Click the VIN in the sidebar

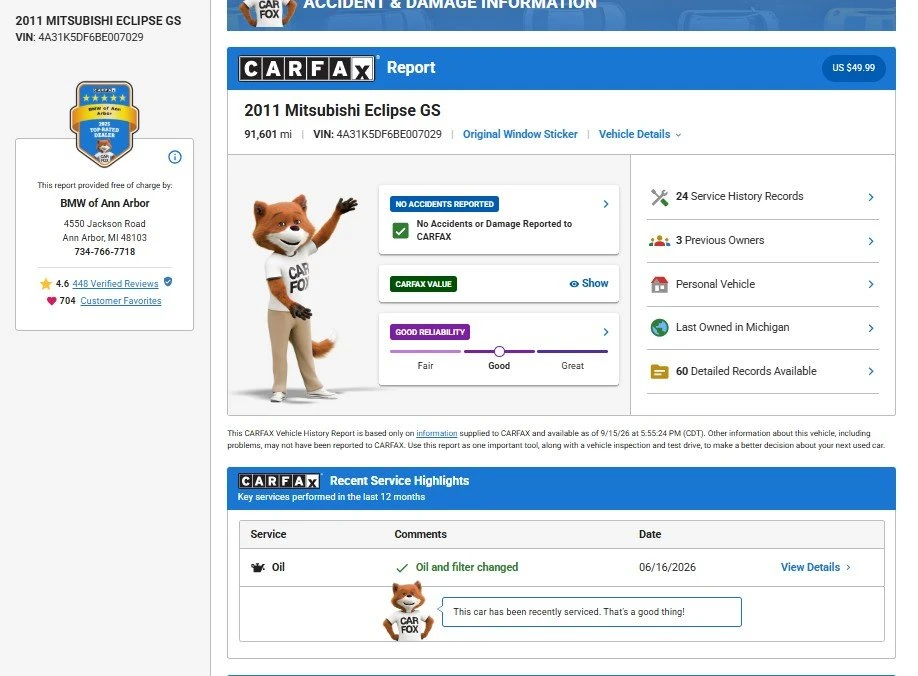pyautogui.click(x=79, y=37)
